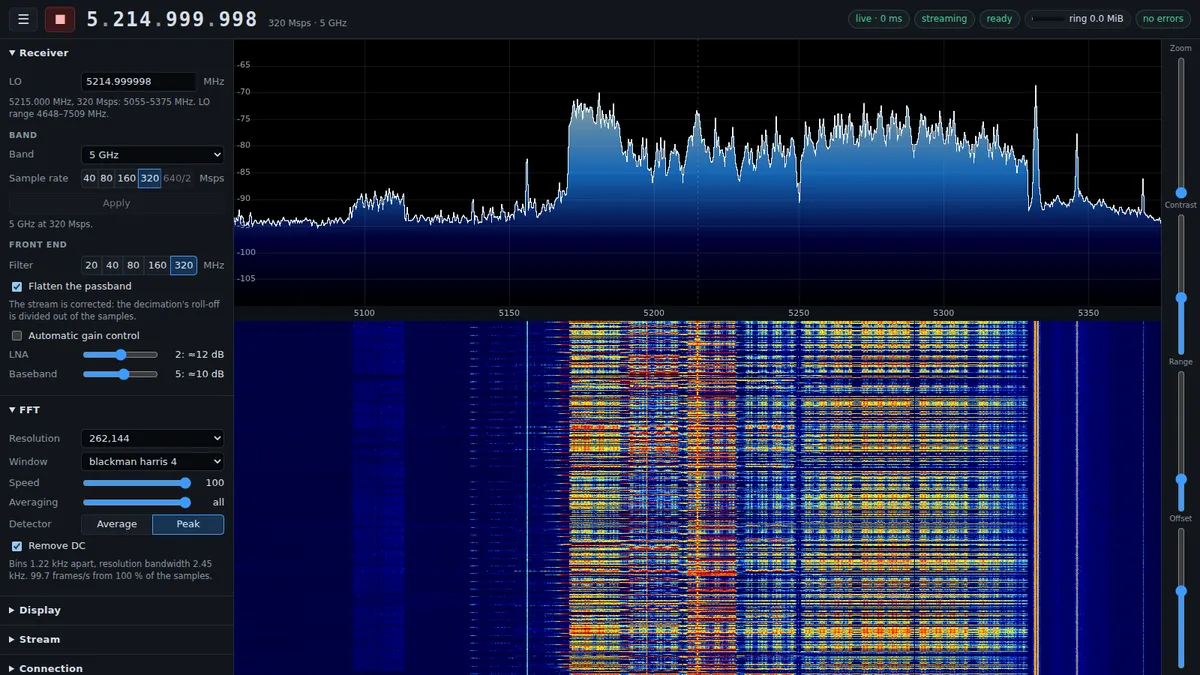Viewport: 1200px width, 675px height.
Task: Click the 5.214.999.998 frequency readout
Action: (x=172, y=19)
